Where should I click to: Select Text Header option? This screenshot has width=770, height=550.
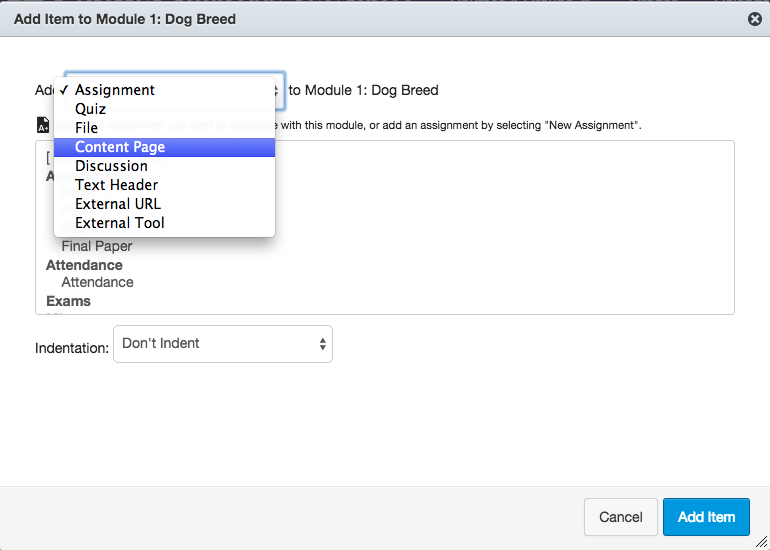pyautogui.click(x=116, y=185)
